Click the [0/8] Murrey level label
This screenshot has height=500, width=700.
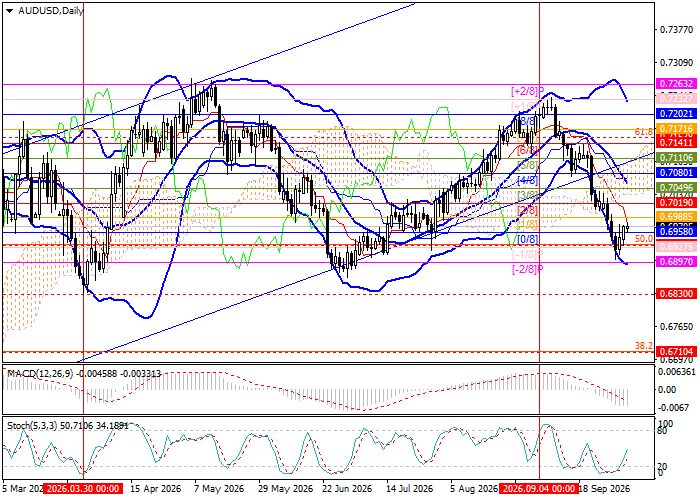click(x=528, y=239)
